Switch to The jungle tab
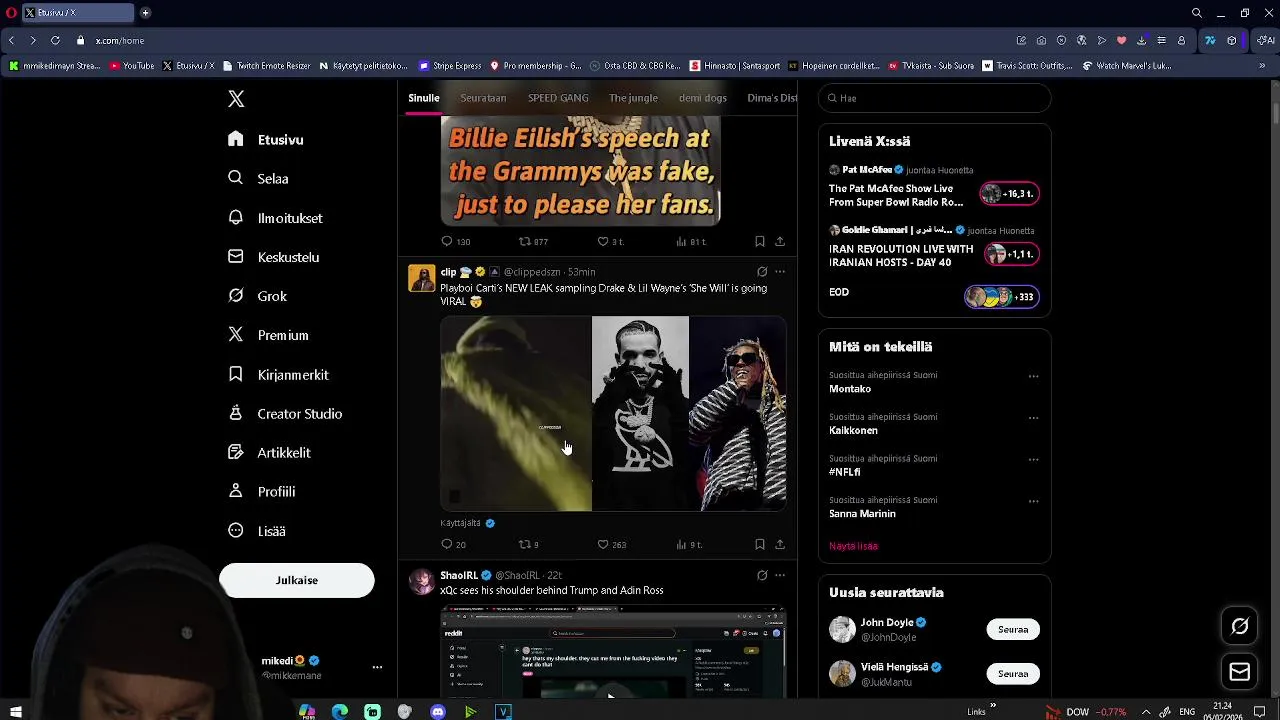This screenshot has width=1280, height=720. (633, 98)
